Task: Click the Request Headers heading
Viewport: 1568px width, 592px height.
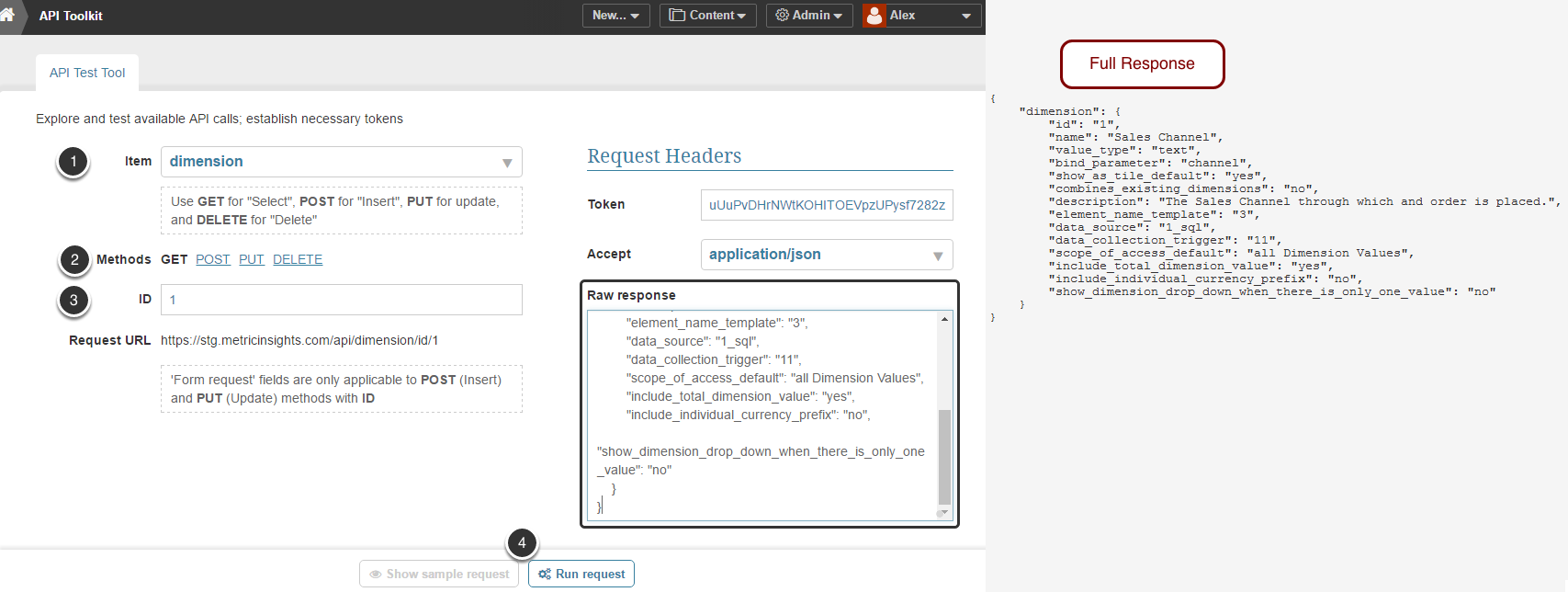Action: click(664, 156)
